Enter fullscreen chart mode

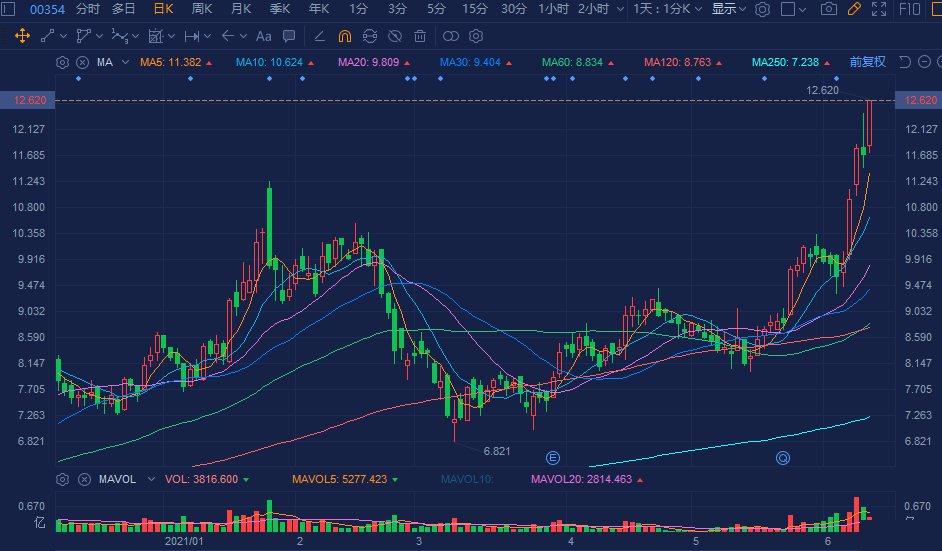click(879, 9)
